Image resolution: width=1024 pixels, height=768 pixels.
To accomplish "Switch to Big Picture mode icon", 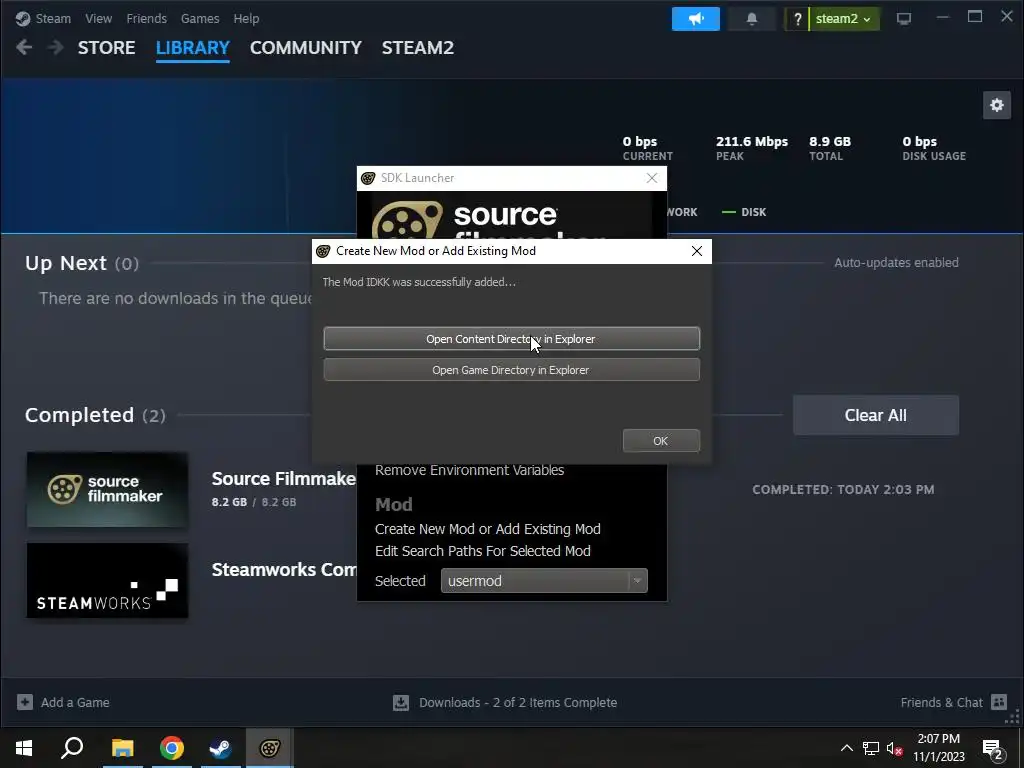I will pos(904,19).
